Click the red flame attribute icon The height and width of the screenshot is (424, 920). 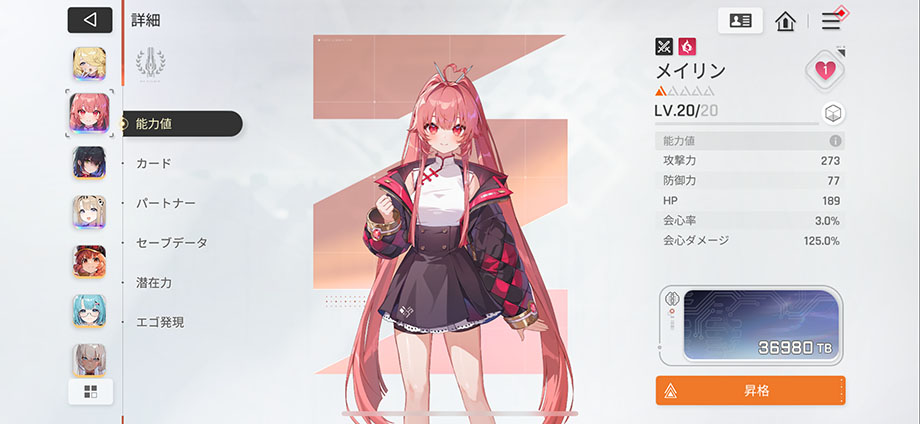(687, 46)
